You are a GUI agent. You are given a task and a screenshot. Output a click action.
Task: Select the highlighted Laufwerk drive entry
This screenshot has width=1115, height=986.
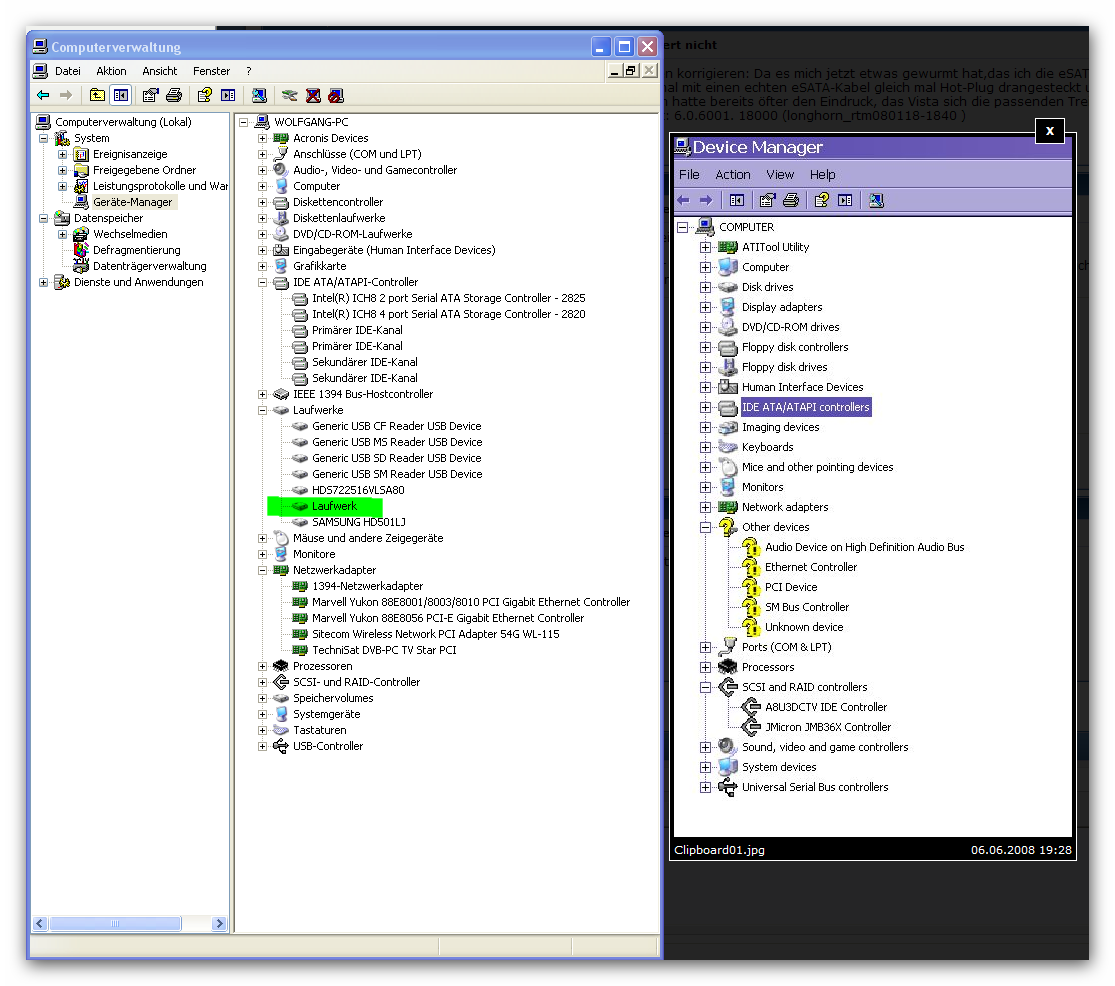[x=334, y=506]
